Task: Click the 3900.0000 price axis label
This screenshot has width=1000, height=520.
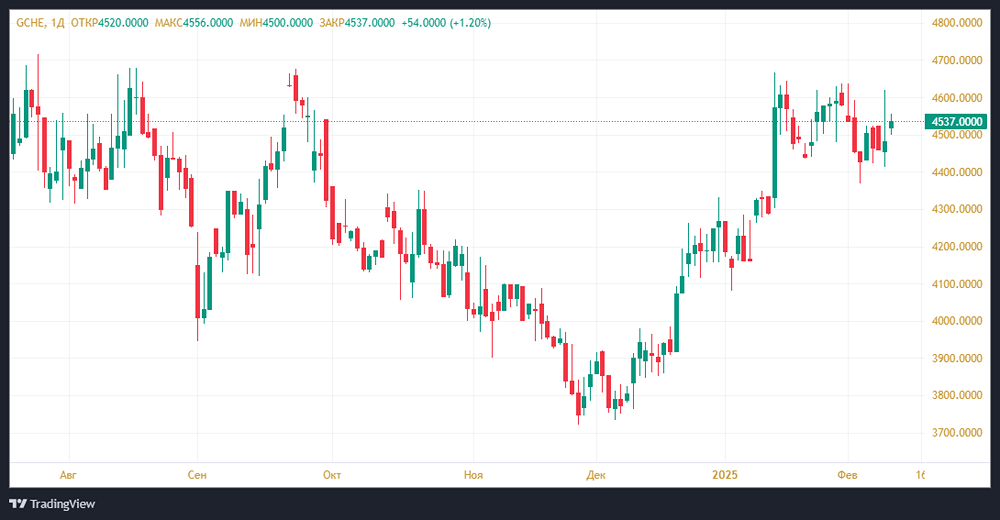Action: 957,358
